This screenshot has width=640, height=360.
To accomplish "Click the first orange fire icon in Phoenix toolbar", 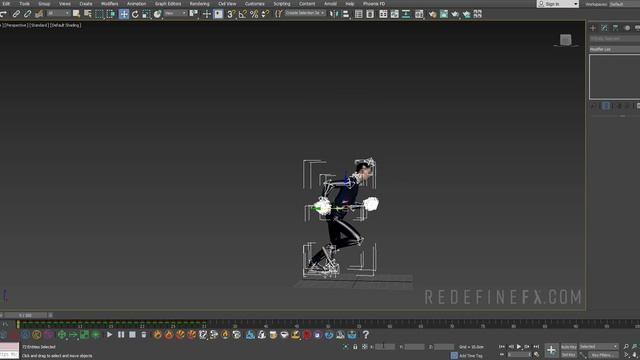I will (158, 335).
